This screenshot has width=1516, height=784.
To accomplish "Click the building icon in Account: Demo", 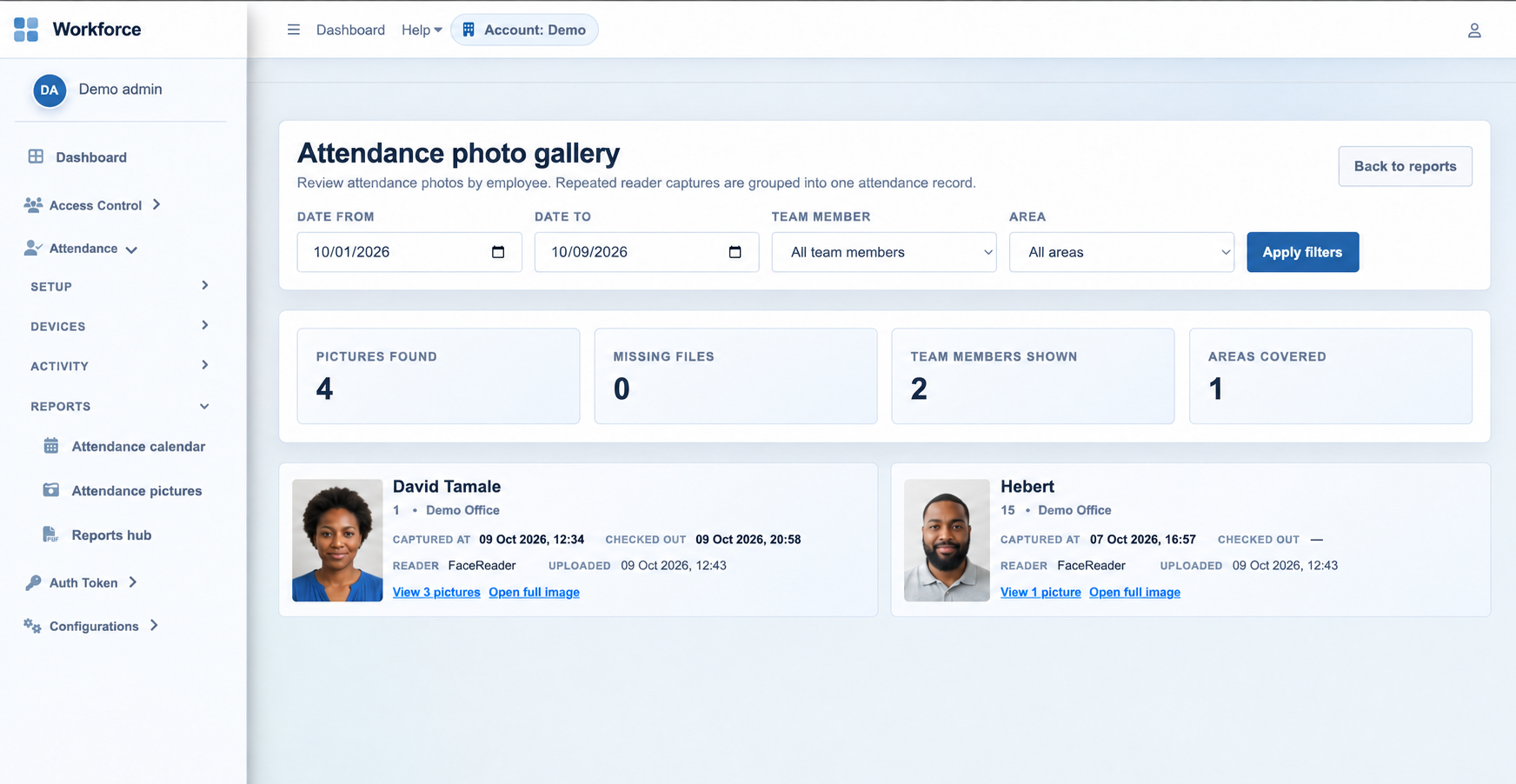I will tap(469, 30).
